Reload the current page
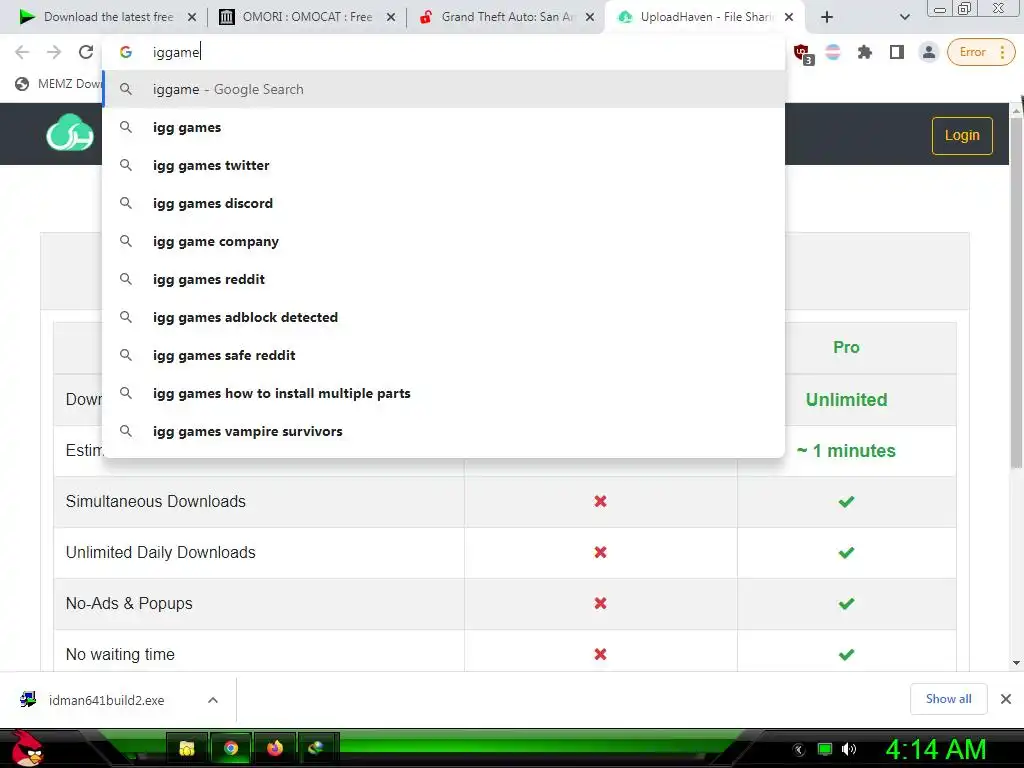This screenshot has height=768, width=1024. pyautogui.click(x=86, y=52)
